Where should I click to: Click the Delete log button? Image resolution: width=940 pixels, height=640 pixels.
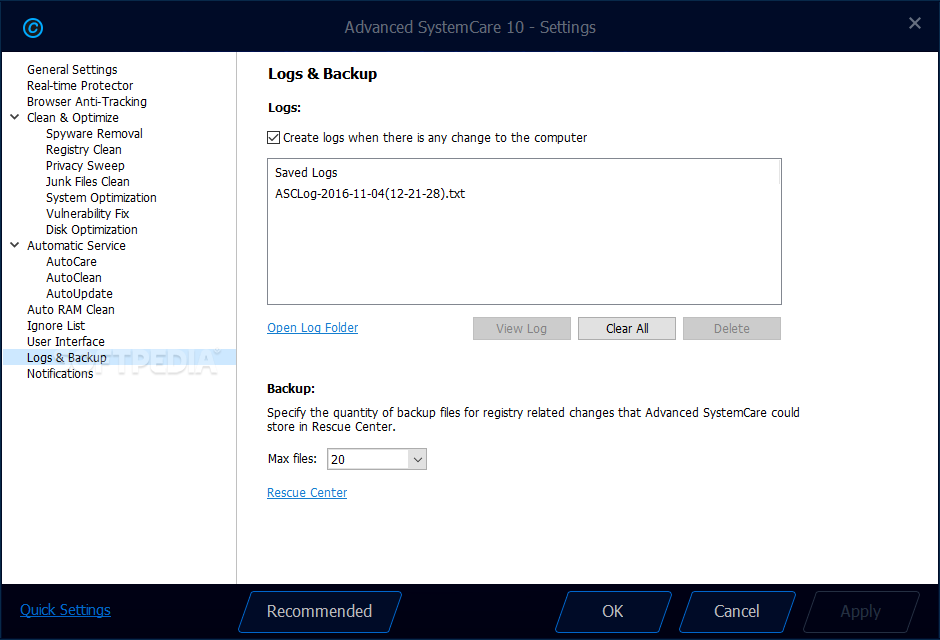tap(731, 328)
